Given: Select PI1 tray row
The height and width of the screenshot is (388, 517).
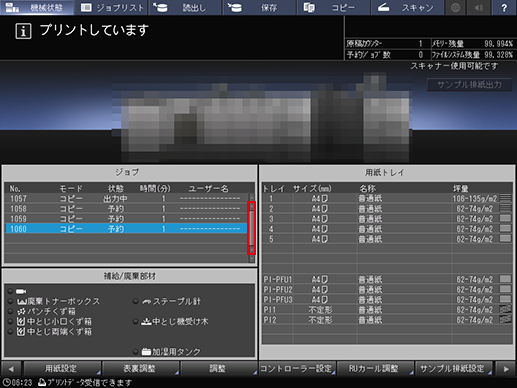Looking at the screenshot, I should [x=387, y=309].
